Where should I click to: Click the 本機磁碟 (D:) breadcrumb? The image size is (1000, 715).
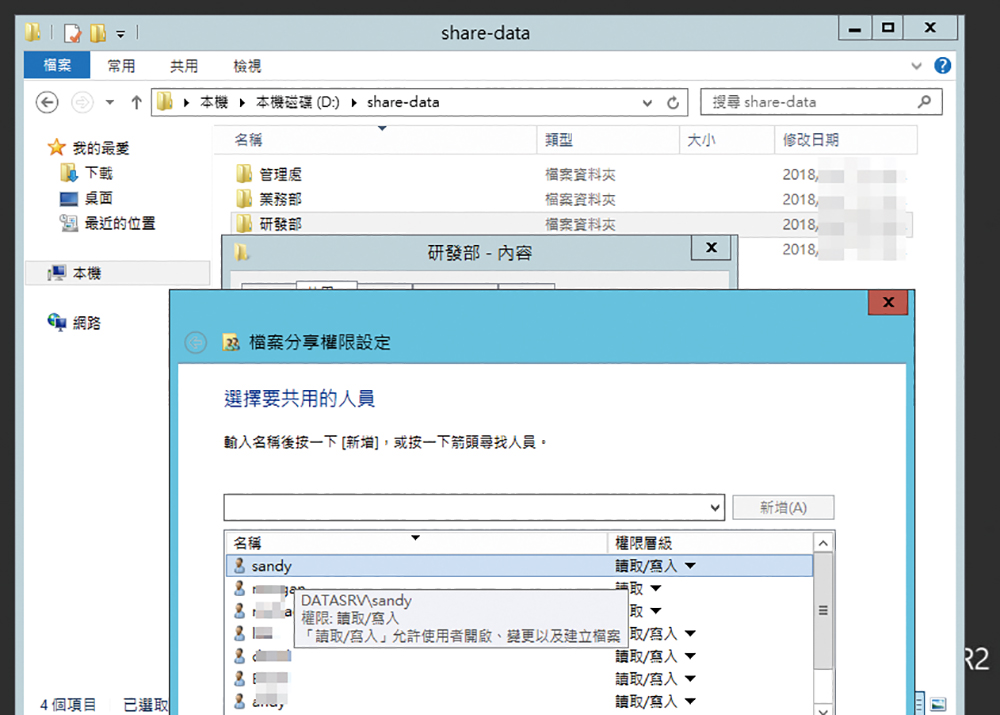pos(297,102)
